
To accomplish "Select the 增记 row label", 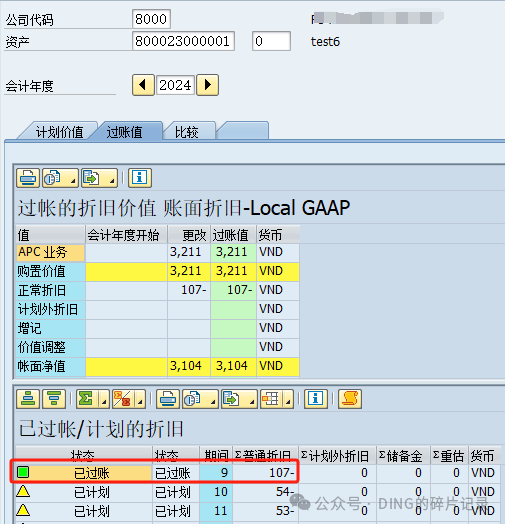I will point(50,328).
